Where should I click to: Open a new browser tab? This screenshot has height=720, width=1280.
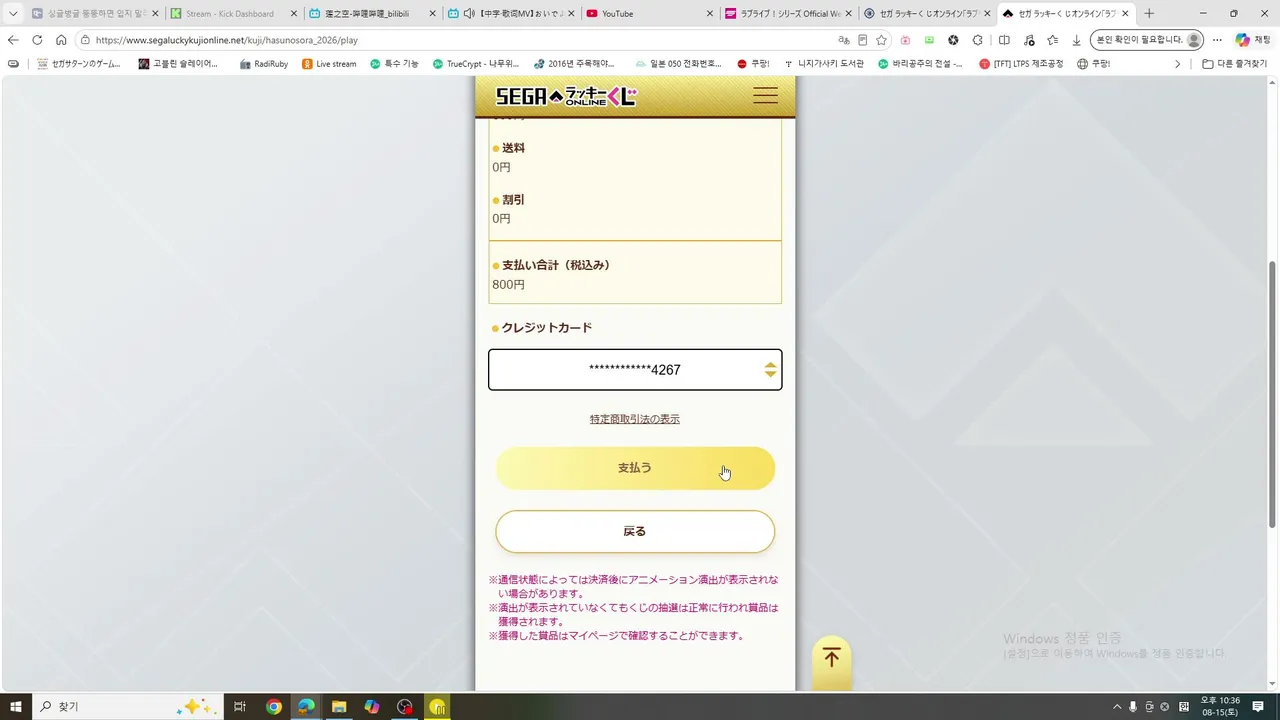coord(1149,14)
